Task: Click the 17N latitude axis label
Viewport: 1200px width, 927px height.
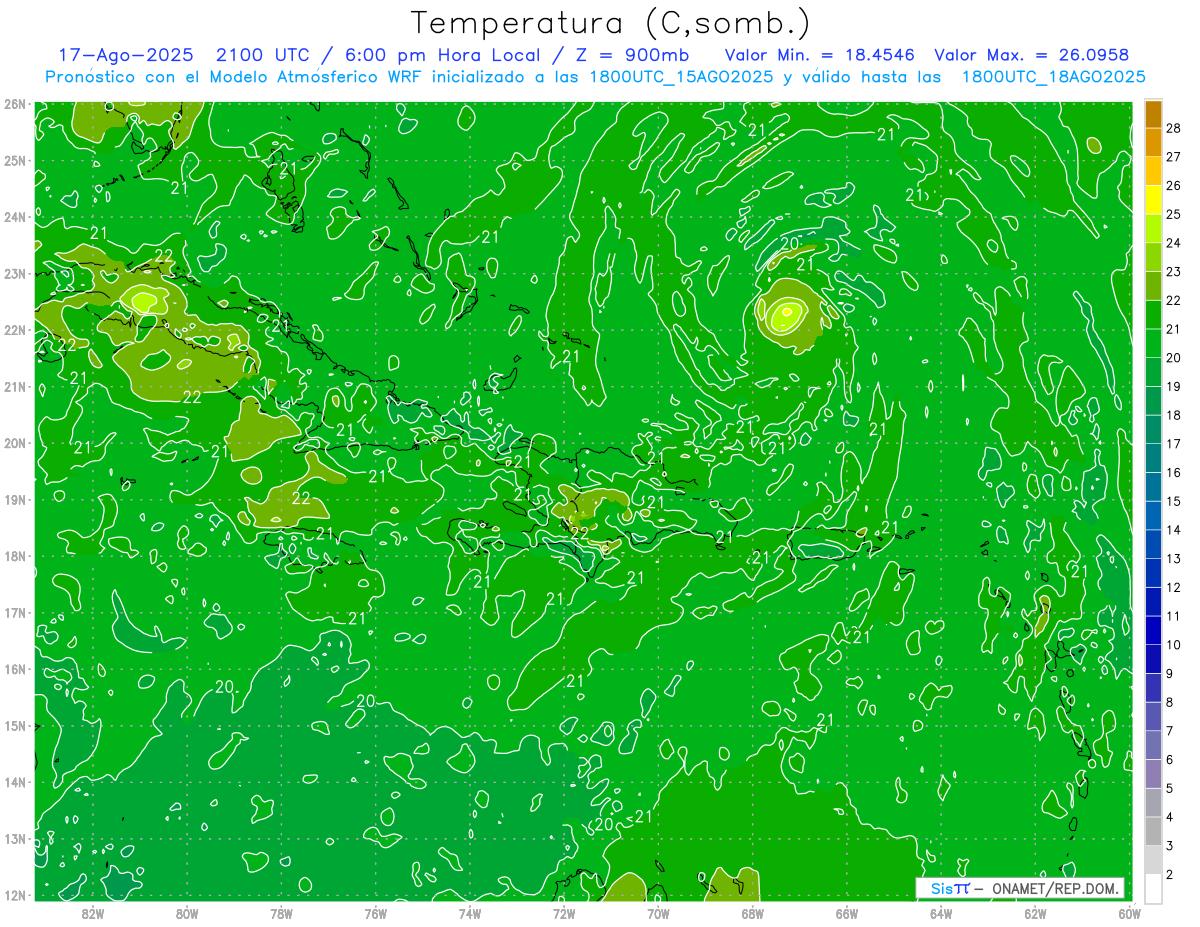Action: point(15,612)
